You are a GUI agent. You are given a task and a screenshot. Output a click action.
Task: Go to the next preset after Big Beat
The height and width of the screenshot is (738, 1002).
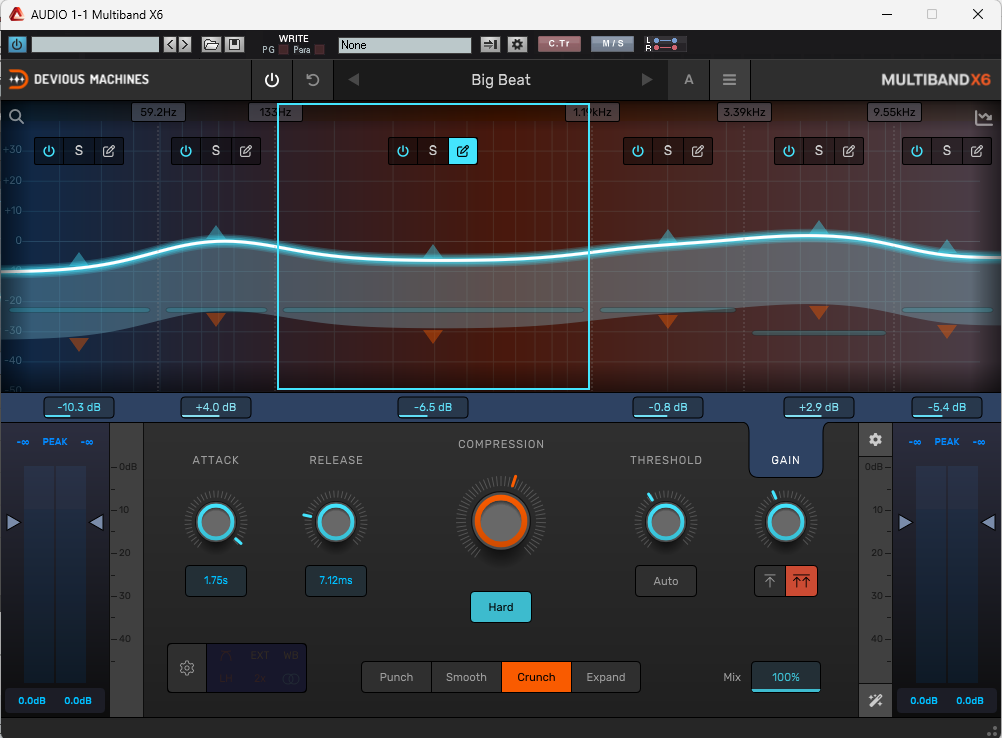click(647, 80)
